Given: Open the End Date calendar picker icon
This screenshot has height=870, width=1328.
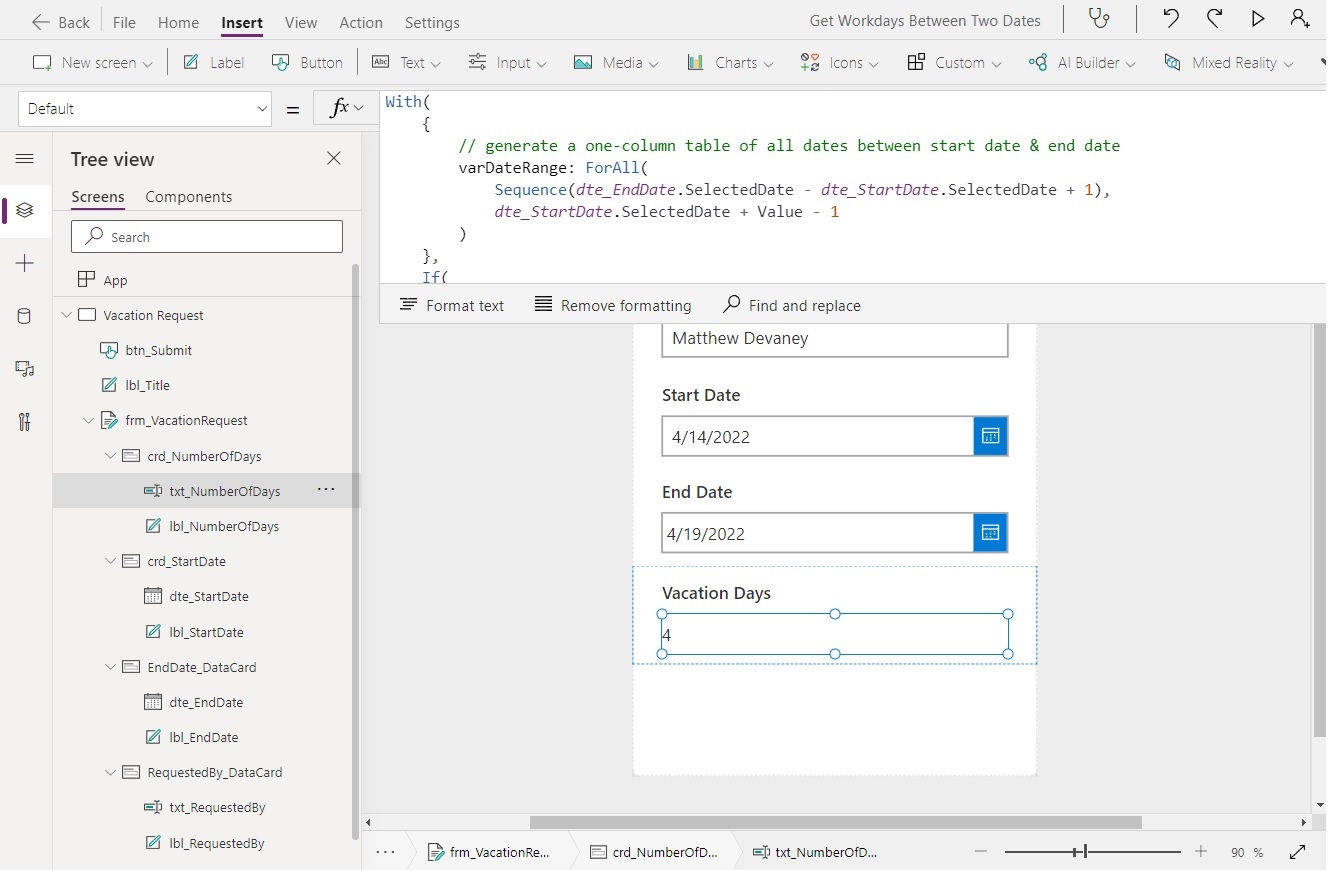Looking at the screenshot, I should pos(989,532).
